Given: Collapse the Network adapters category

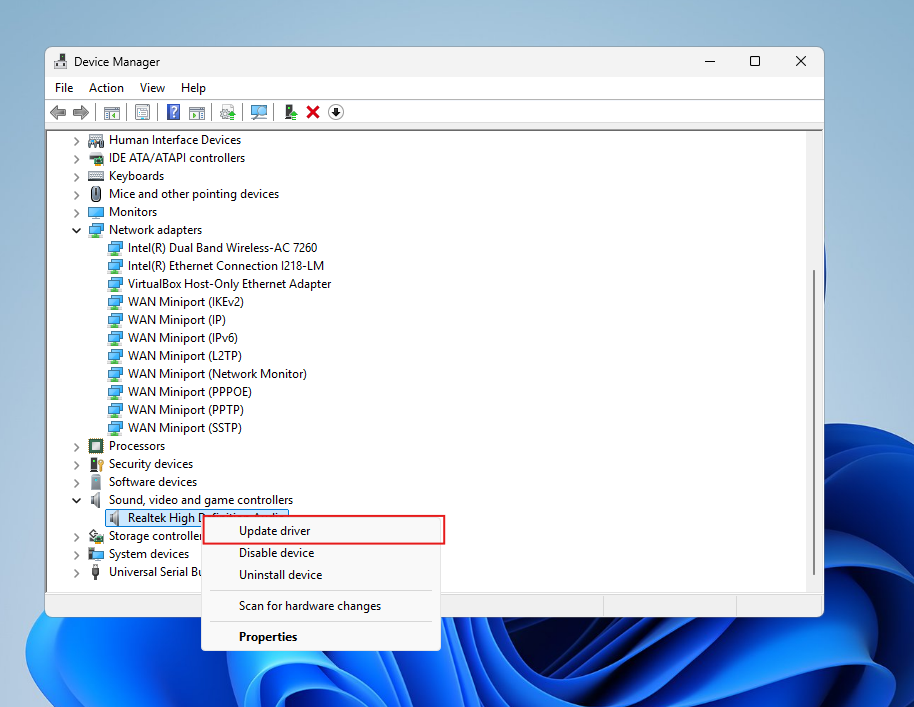Looking at the screenshot, I should coord(77,230).
